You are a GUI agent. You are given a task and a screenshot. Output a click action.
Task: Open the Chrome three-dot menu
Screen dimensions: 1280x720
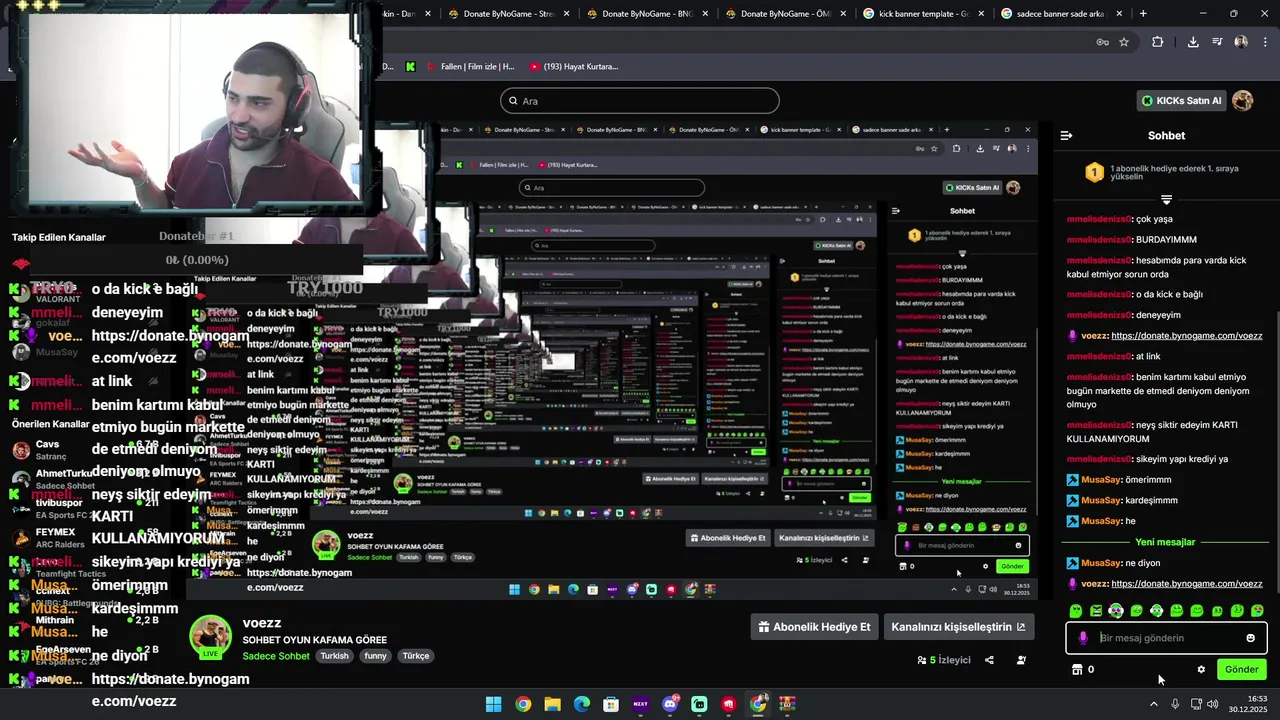[1265, 42]
